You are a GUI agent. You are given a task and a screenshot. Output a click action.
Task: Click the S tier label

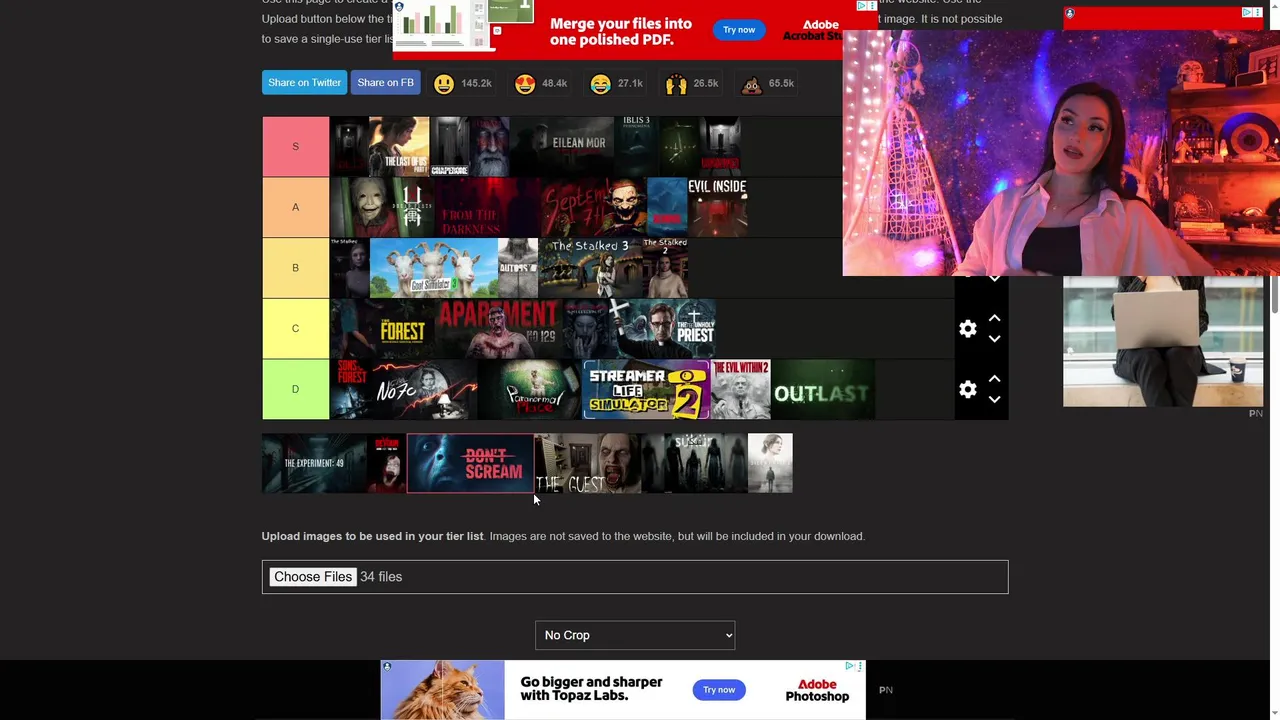point(295,147)
